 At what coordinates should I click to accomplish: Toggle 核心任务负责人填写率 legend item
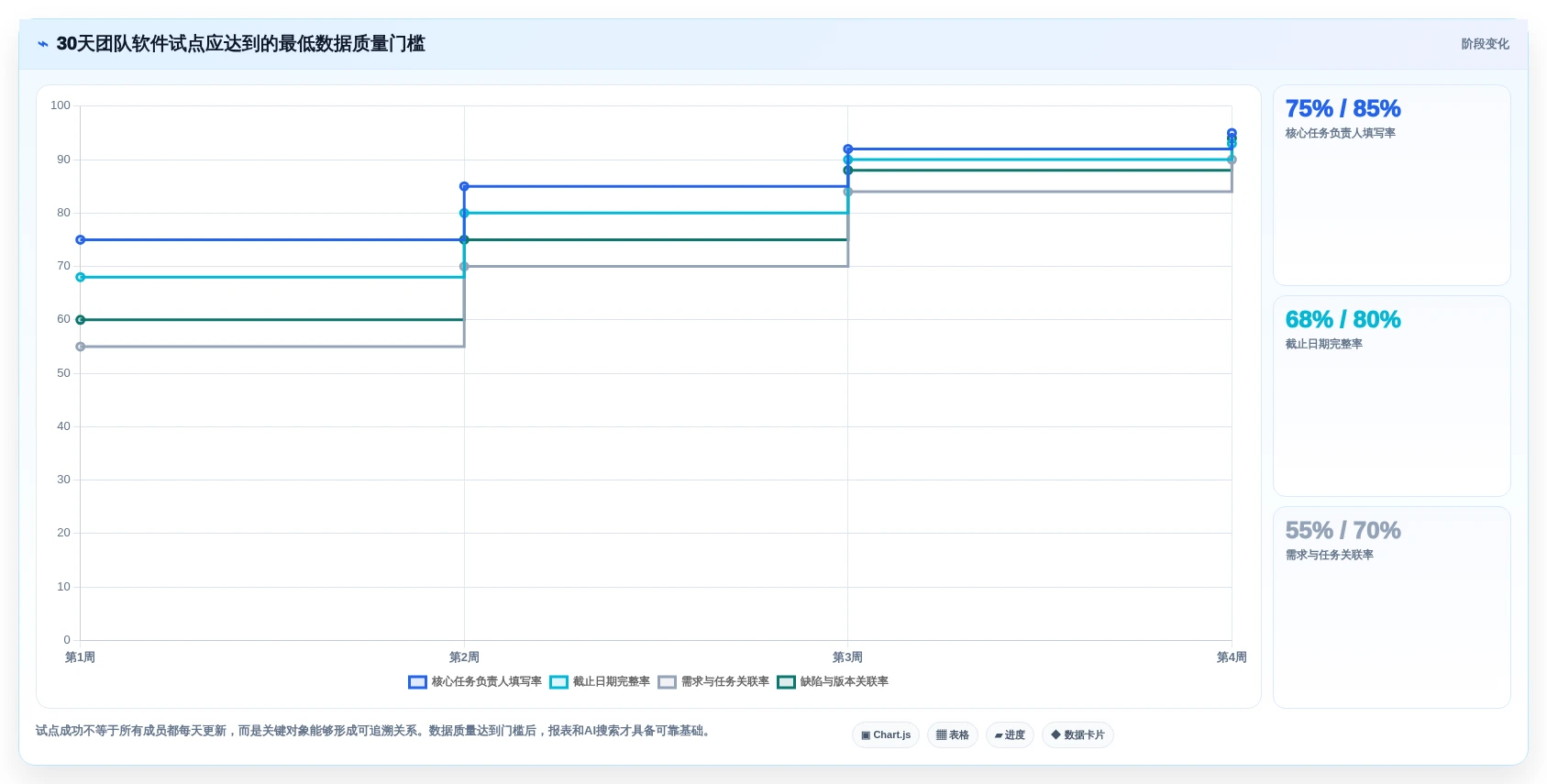coord(475,681)
